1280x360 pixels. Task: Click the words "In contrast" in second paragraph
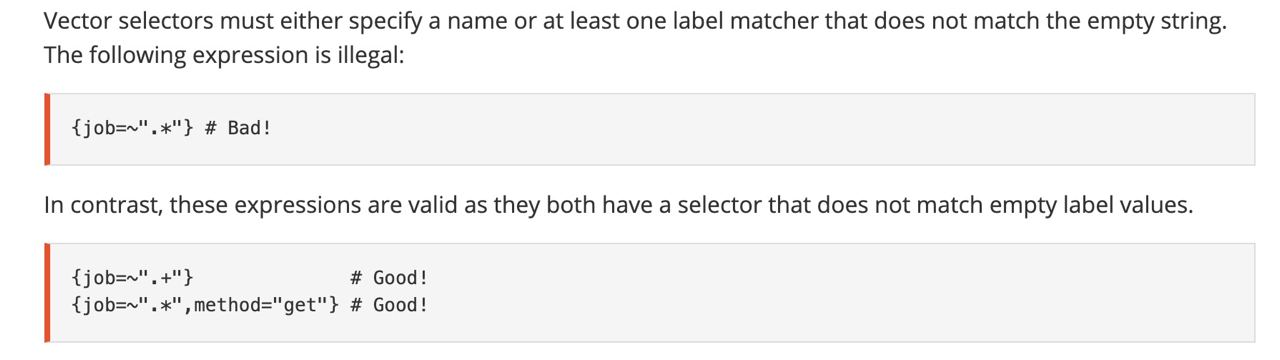click(101, 205)
